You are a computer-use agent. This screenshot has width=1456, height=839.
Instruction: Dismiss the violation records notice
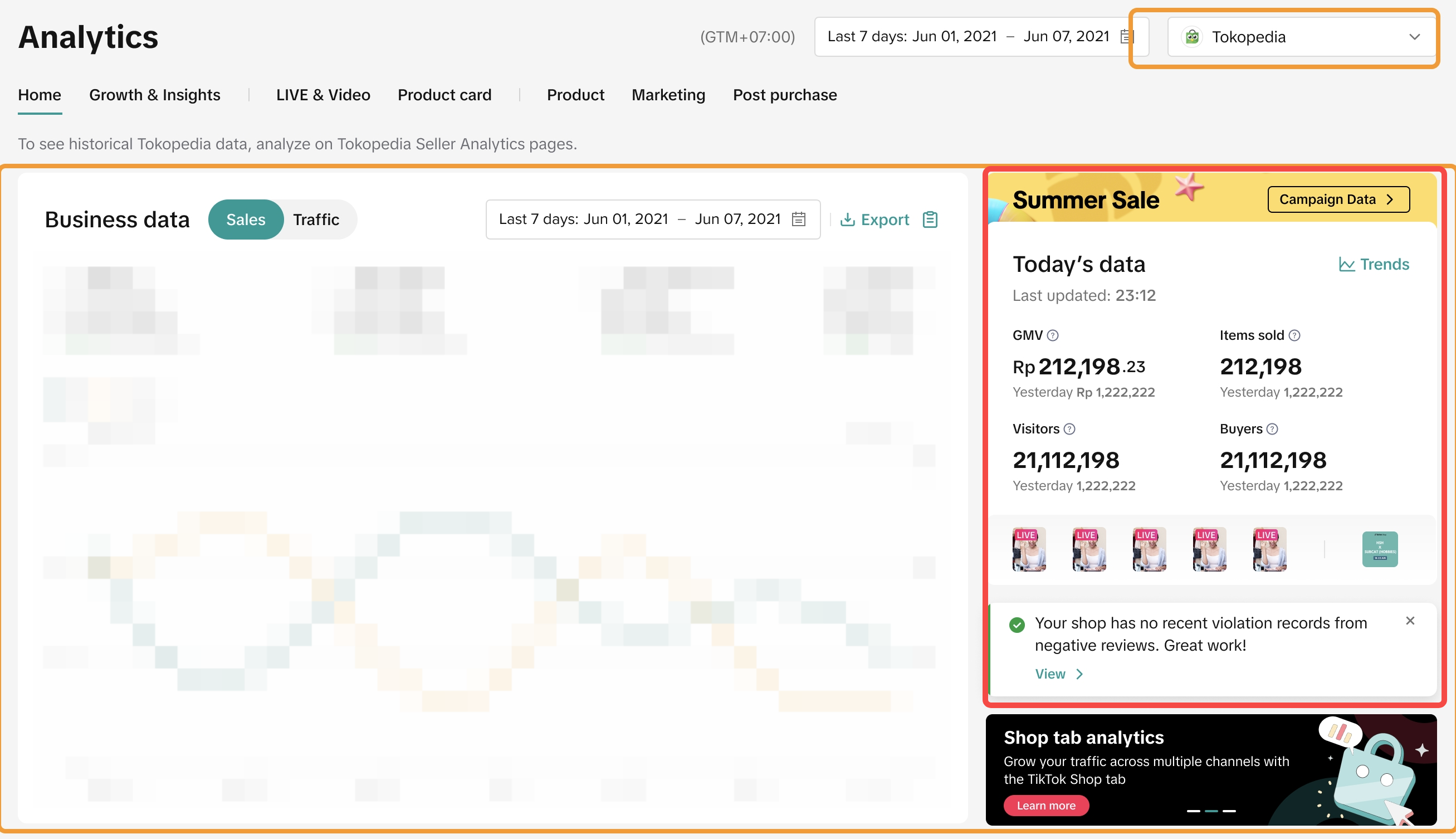(1410, 621)
